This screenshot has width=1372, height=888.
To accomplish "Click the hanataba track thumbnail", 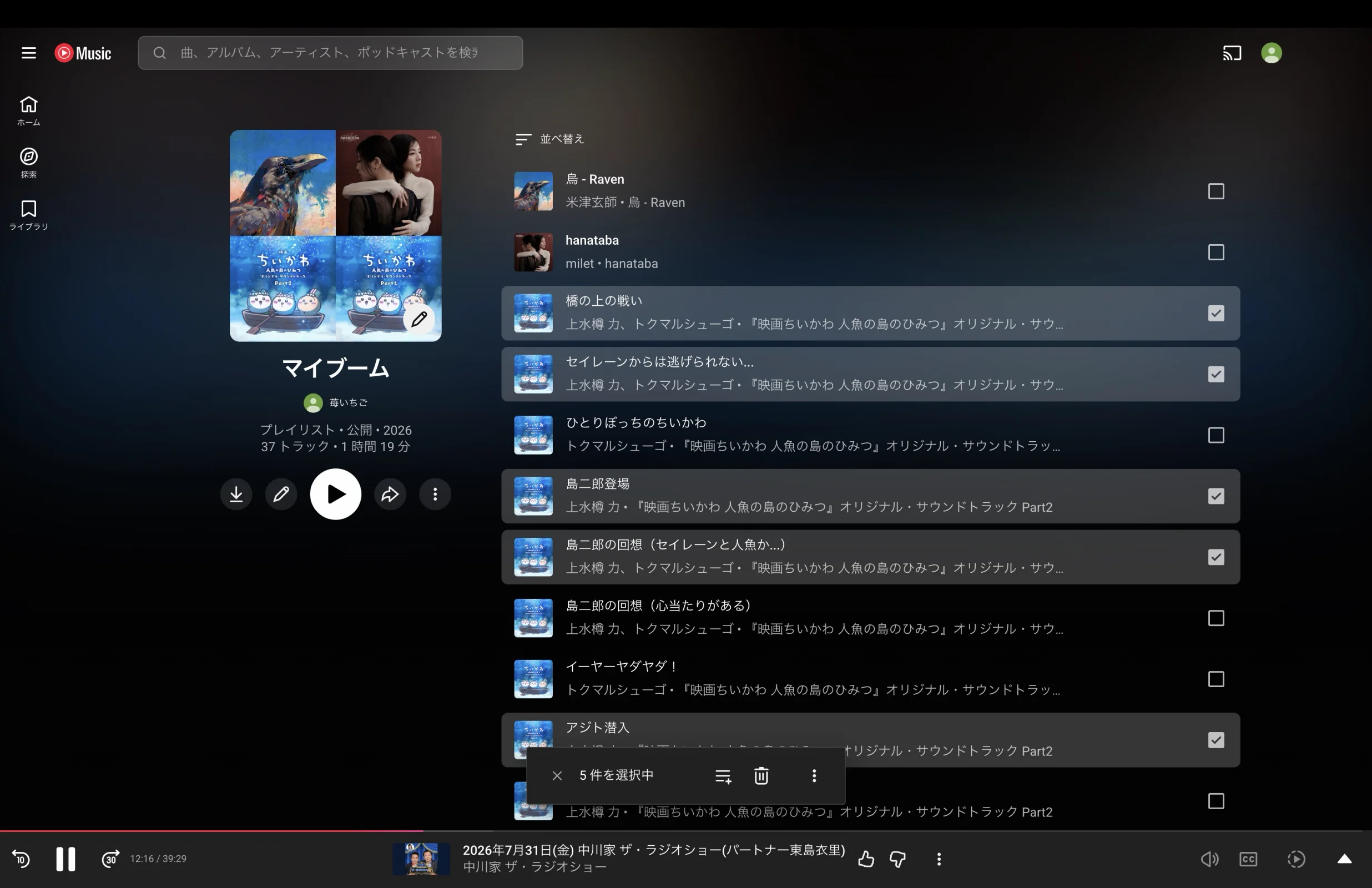I will coord(533,253).
